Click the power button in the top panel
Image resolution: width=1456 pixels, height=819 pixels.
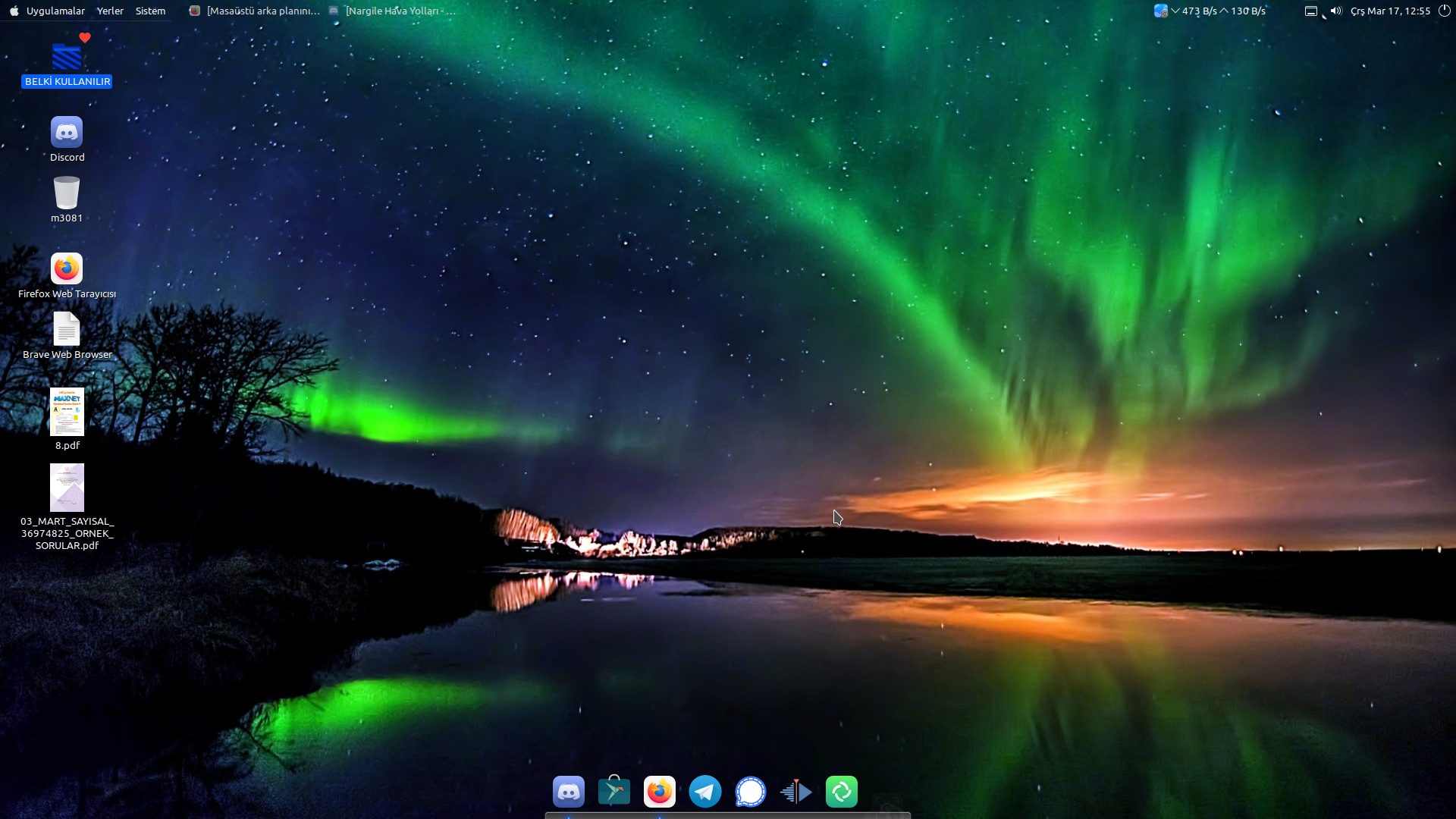pyautogui.click(x=1445, y=11)
